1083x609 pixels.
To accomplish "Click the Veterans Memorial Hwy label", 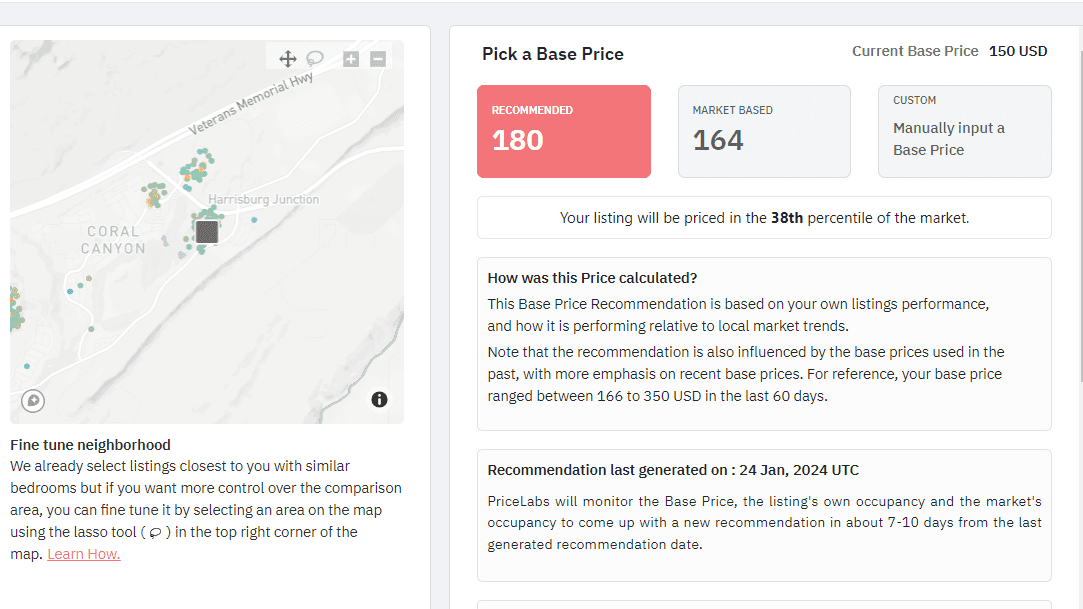I will tap(251, 103).
